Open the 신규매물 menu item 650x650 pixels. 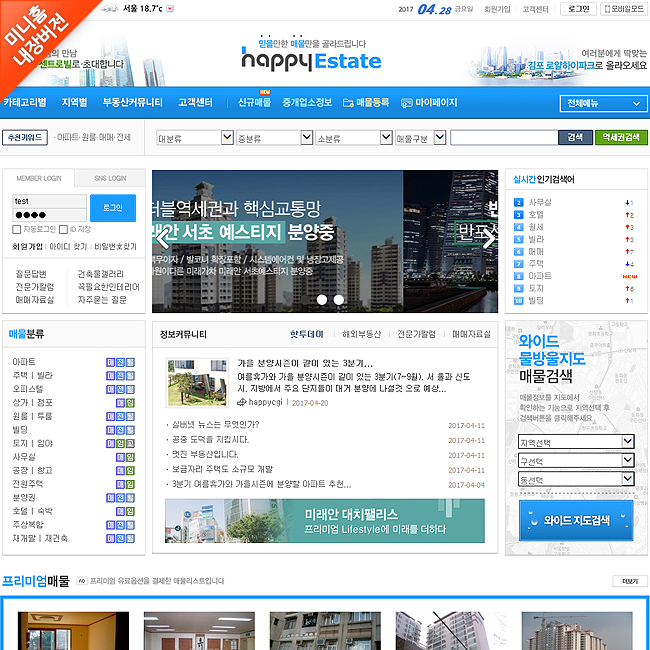pyautogui.click(x=254, y=102)
